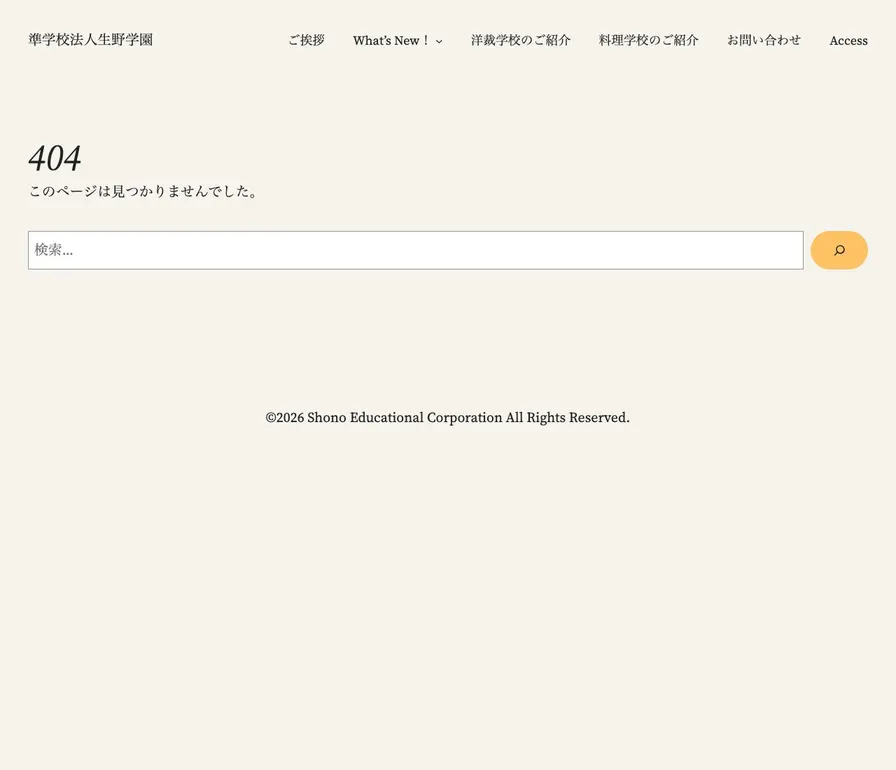Open the お問い合わせ contact page
Viewport: 896px width, 770px height.
coord(764,41)
